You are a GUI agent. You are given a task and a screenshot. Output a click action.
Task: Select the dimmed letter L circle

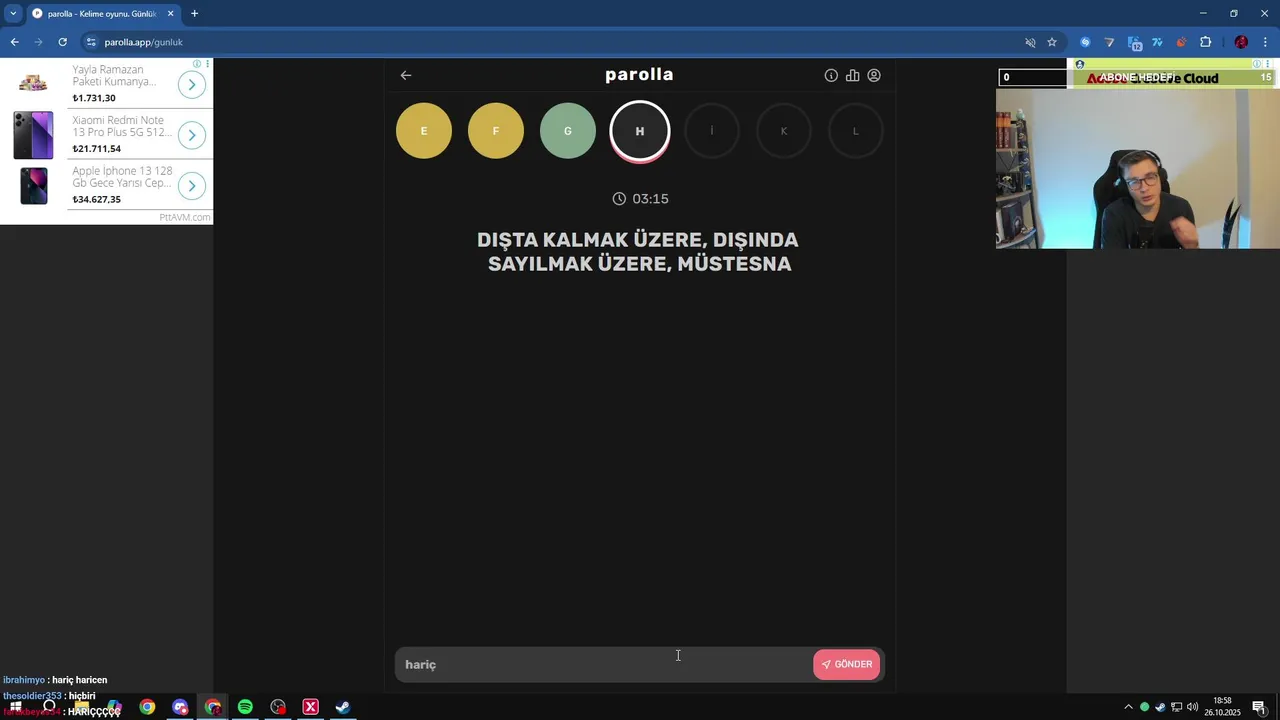coord(856,131)
